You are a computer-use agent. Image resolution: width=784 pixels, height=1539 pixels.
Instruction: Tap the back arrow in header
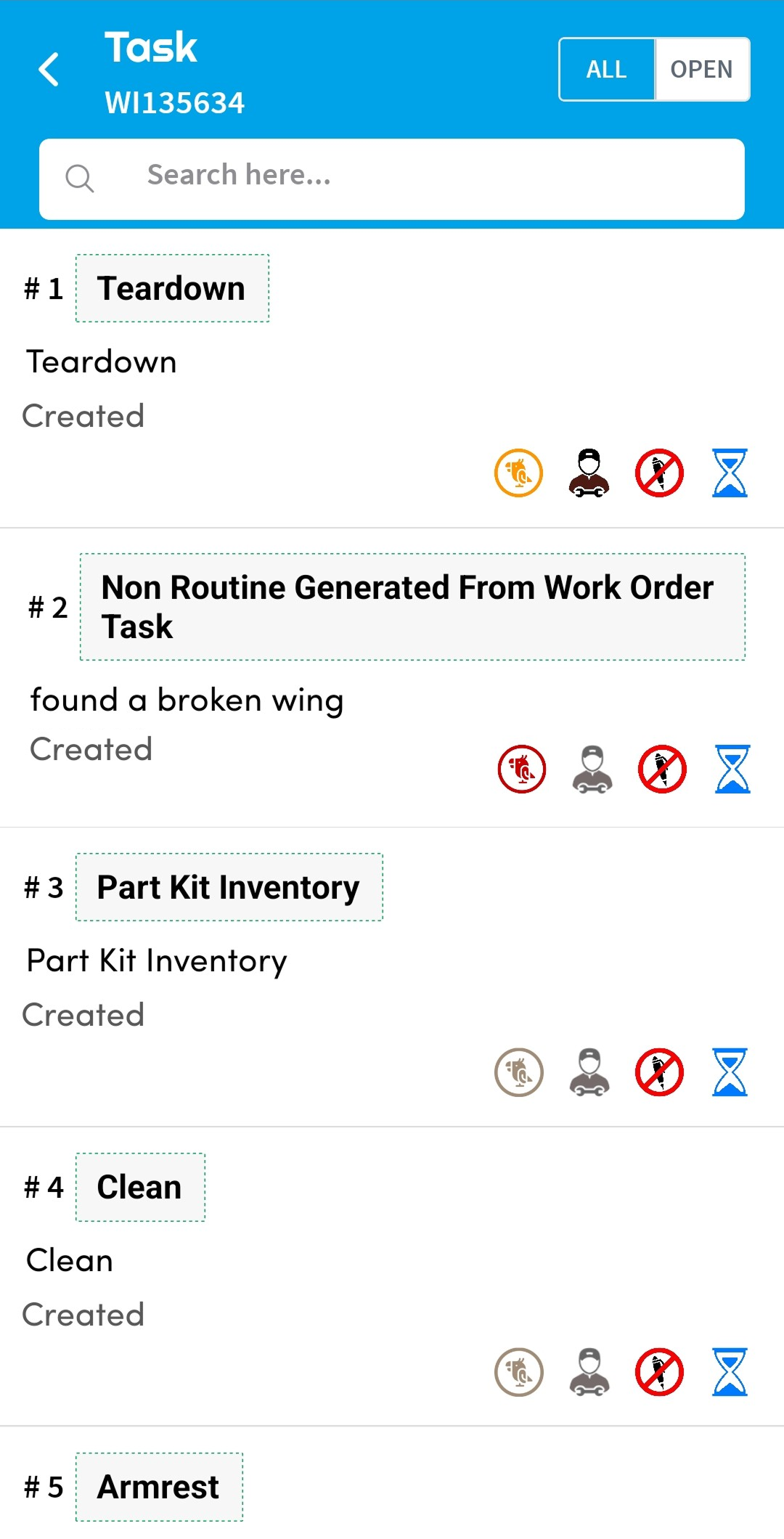pos(49,70)
